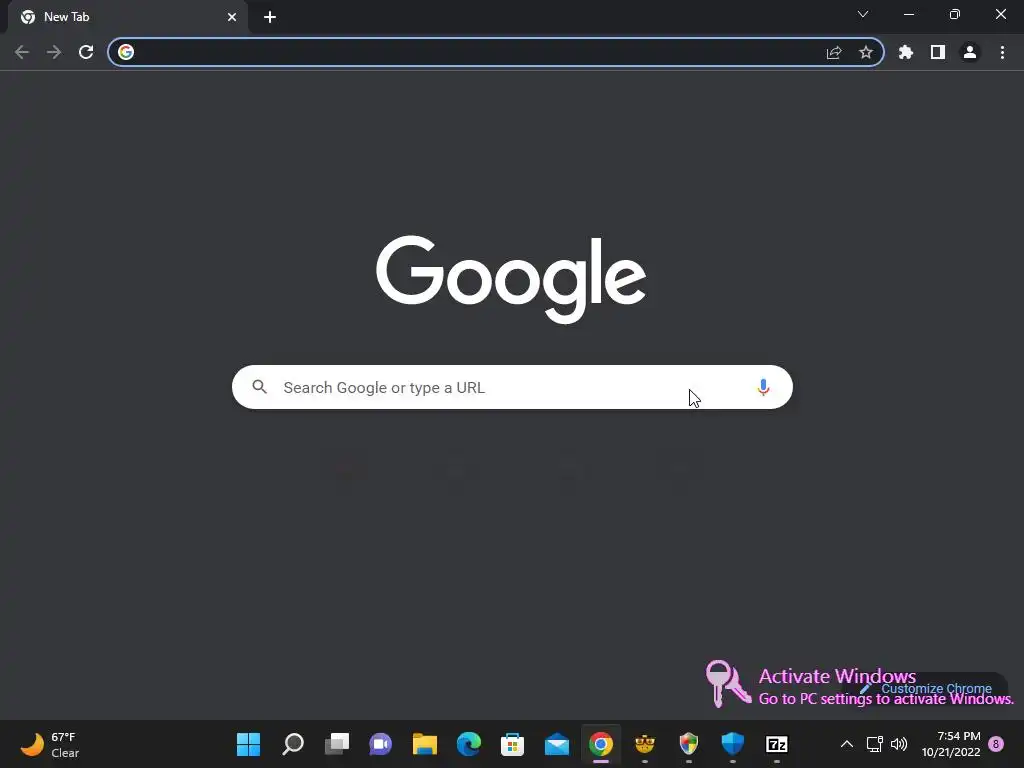Open the multicolor shield app on taskbar
The height and width of the screenshot is (768, 1024).
[689, 744]
